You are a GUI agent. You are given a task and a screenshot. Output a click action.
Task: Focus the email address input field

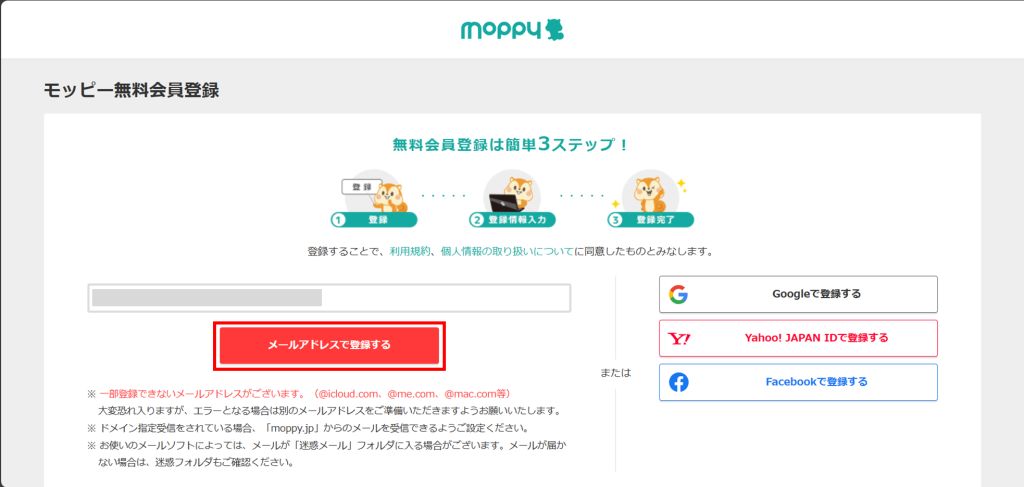tap(329, 298)
